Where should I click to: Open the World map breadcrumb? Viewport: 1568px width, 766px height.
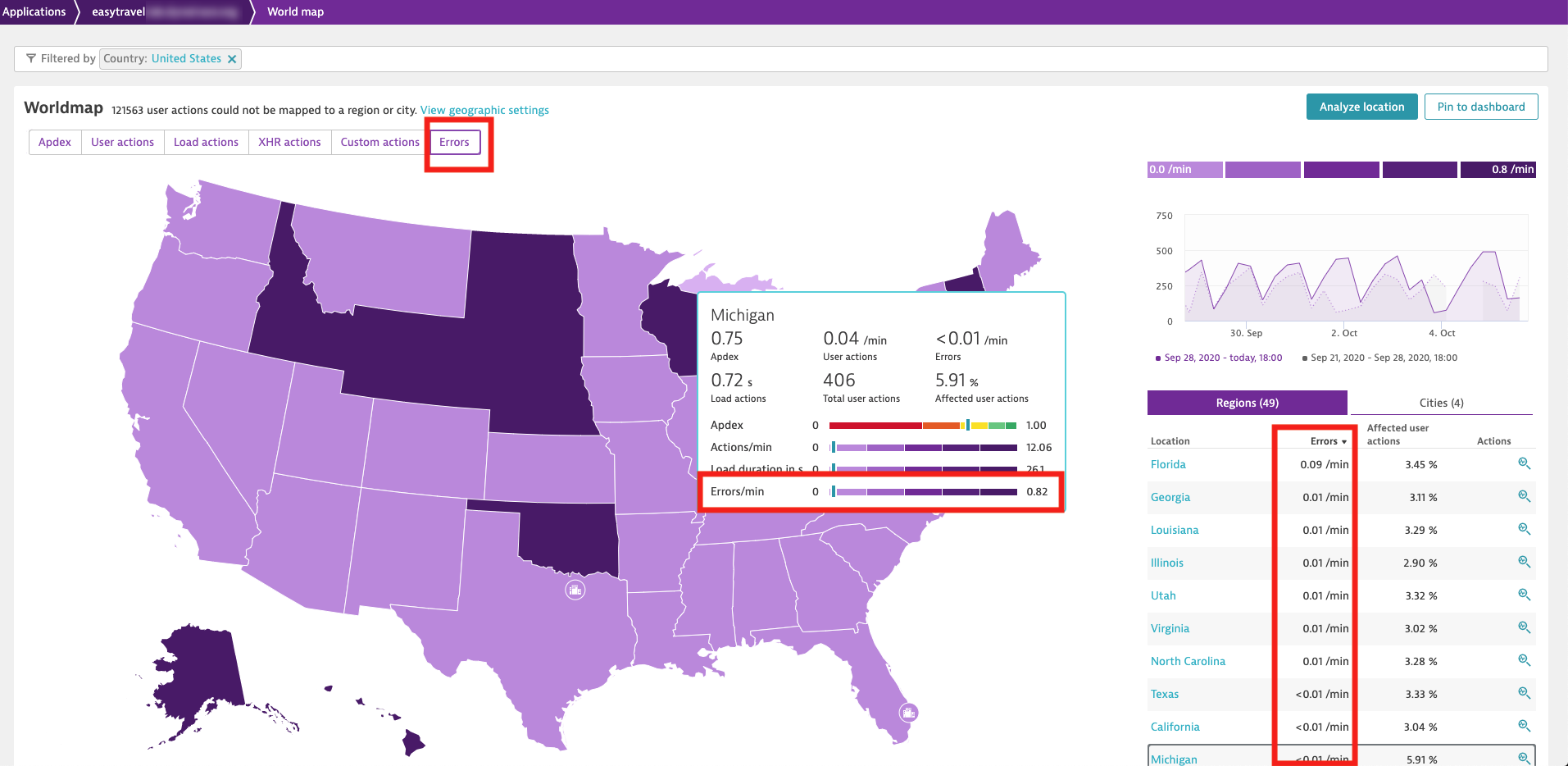(x=295, y=11)
